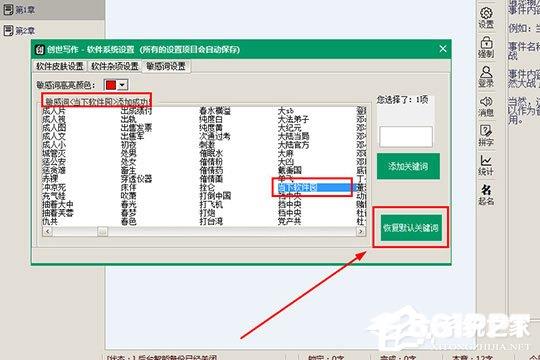540x360 pixels.
Task: Open the 统计 chart icon
Action: click(486, 165)
